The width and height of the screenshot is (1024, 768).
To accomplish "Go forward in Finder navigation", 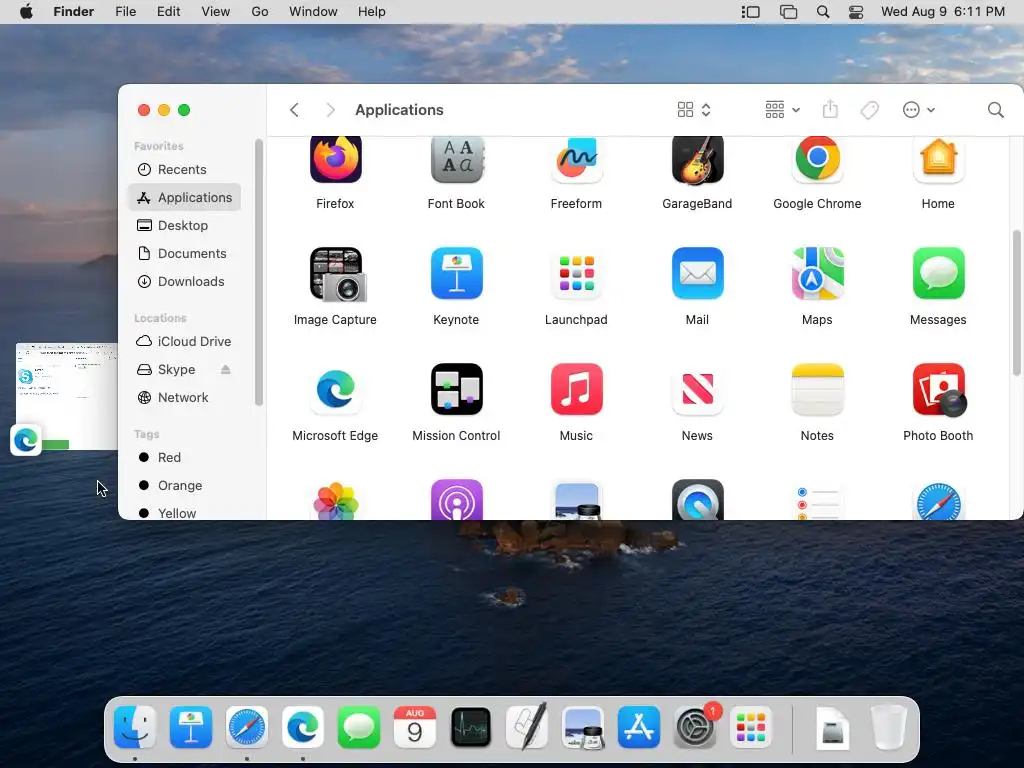I will (x=330, y=110).
